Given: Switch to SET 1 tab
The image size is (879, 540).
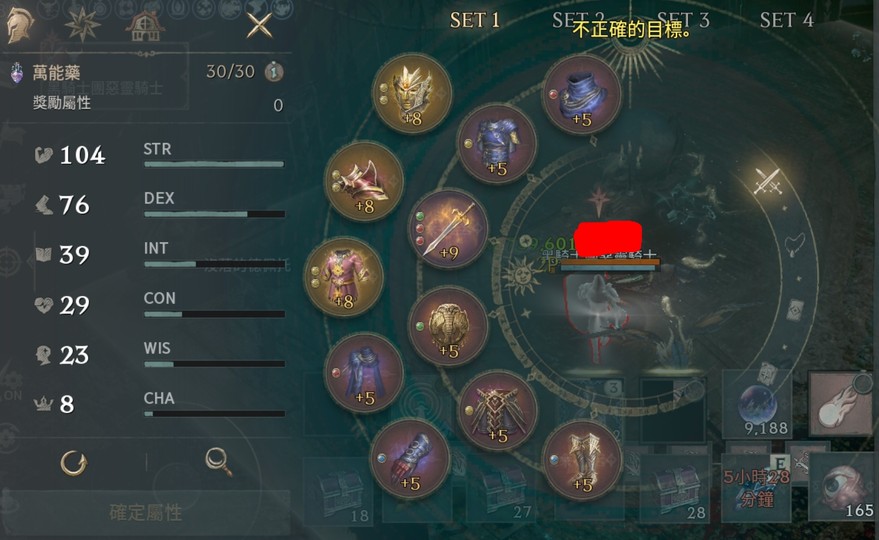Looking at the screenshot, I should coord(474,20).
